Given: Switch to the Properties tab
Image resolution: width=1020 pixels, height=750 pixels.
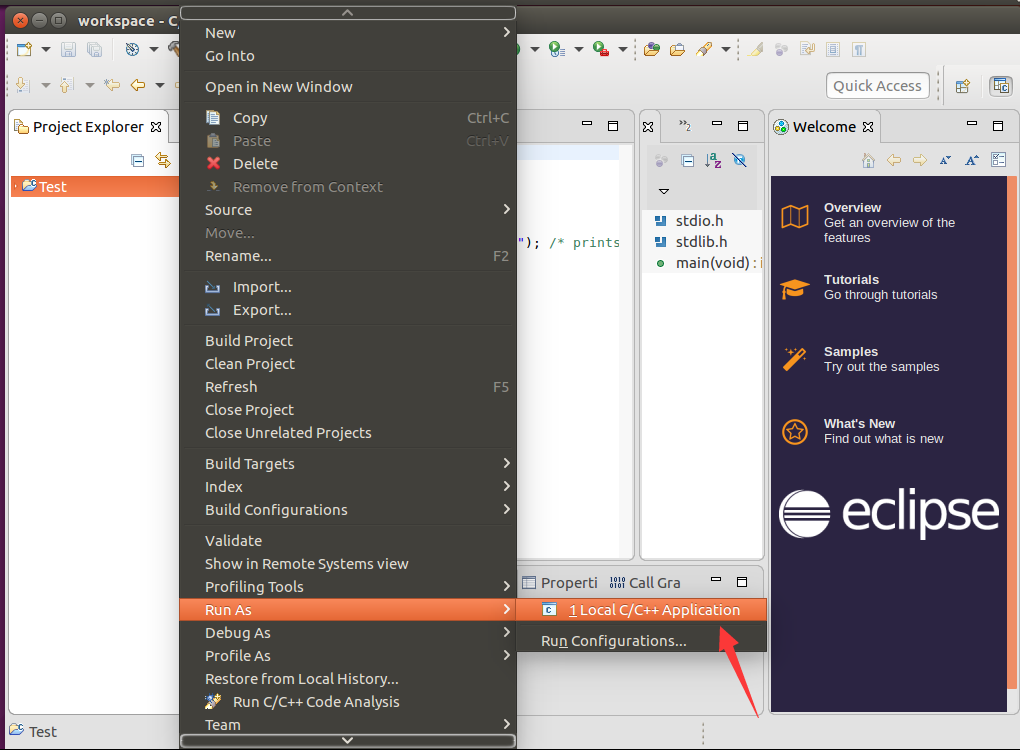Looking at the screenshot, I should coord(560,583).
